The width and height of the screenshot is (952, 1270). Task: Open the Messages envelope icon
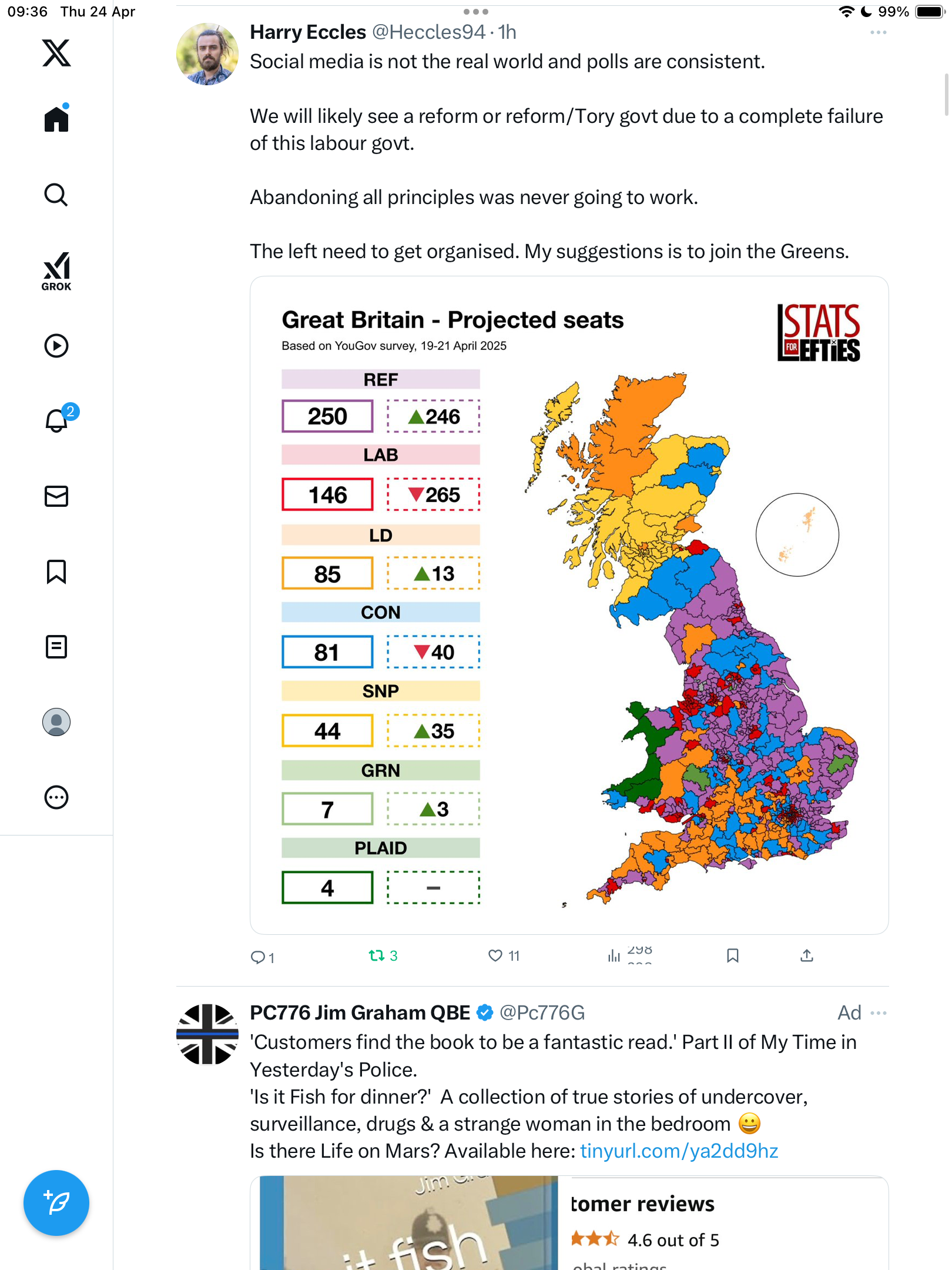click(x=56, y=496)
